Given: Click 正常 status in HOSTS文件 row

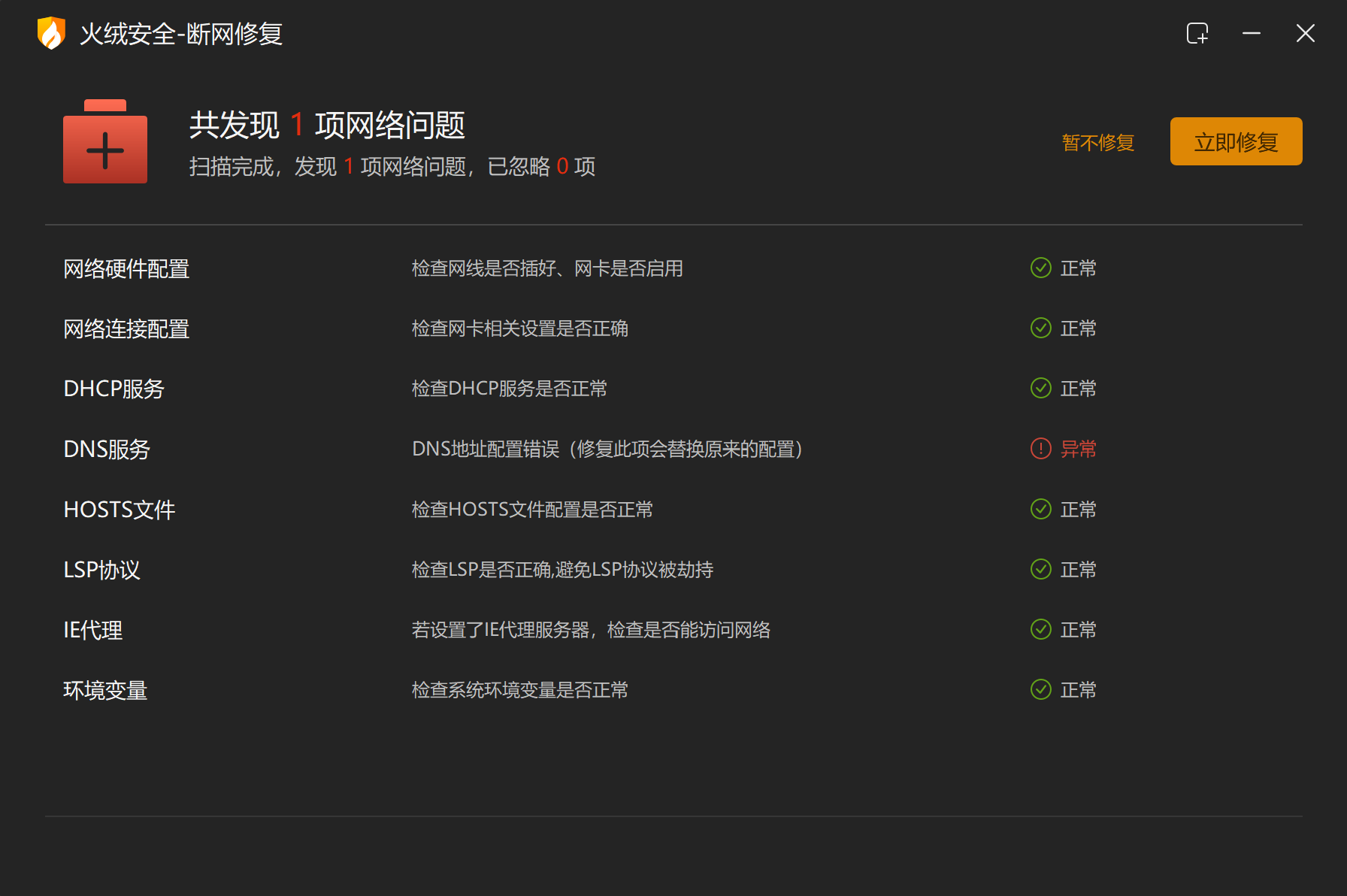Looking at the screenshot, I should 1078,510.
